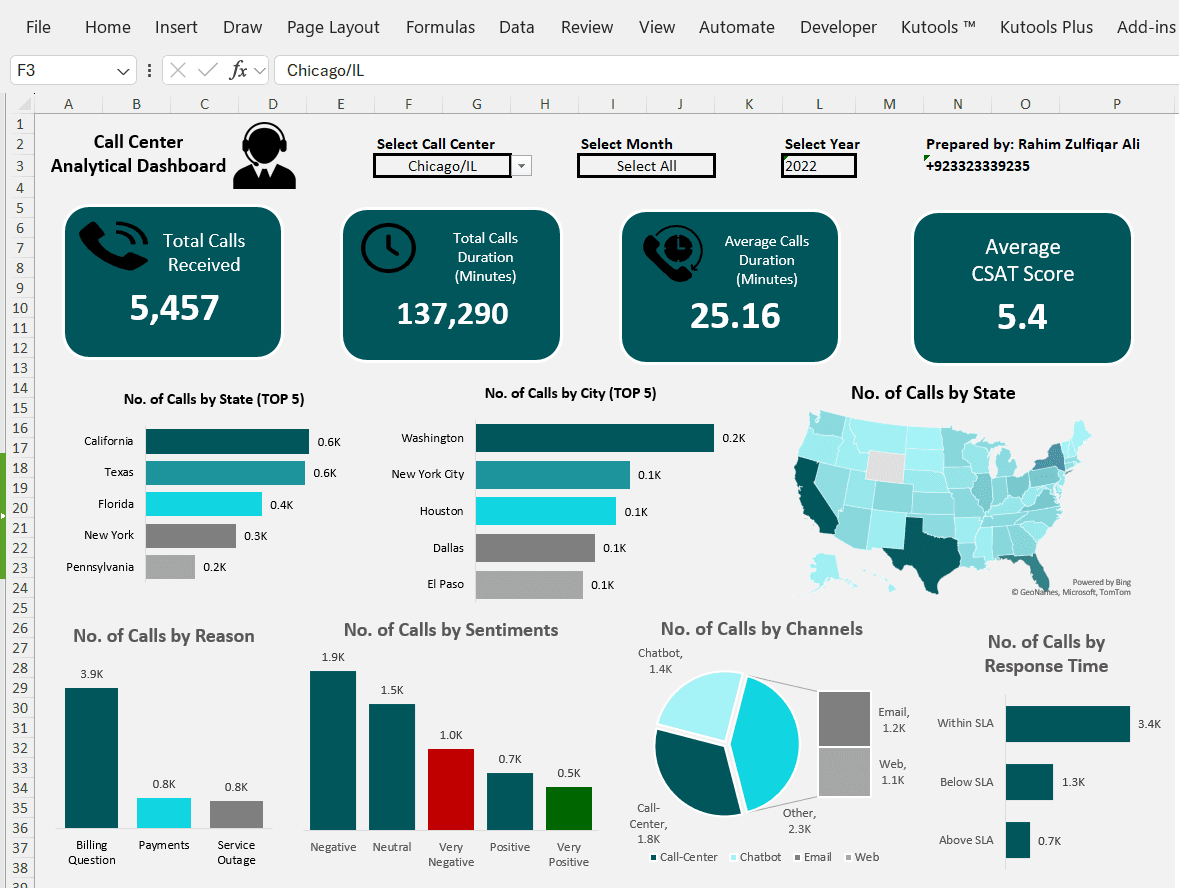Expand the Name Box dropdown arrow
This screenshot has height=888, width=1179.
click(123, 71)
